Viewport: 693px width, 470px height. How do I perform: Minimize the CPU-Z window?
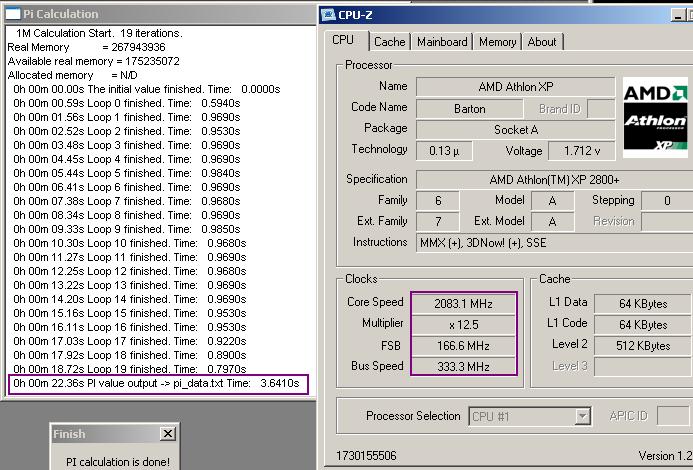click(x=678, y=15)
